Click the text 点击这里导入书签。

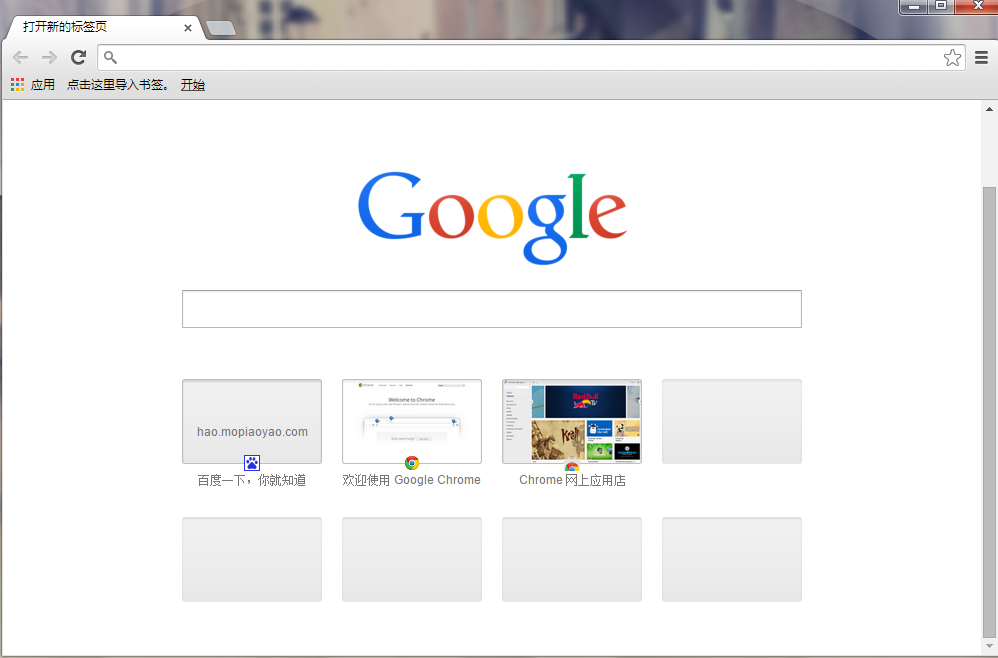119,85
